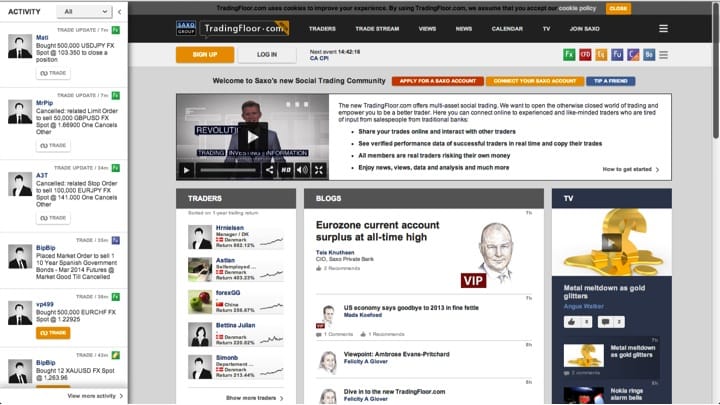
Task: Enter fullscreen on the intro video
Action: tap(318, 170)
